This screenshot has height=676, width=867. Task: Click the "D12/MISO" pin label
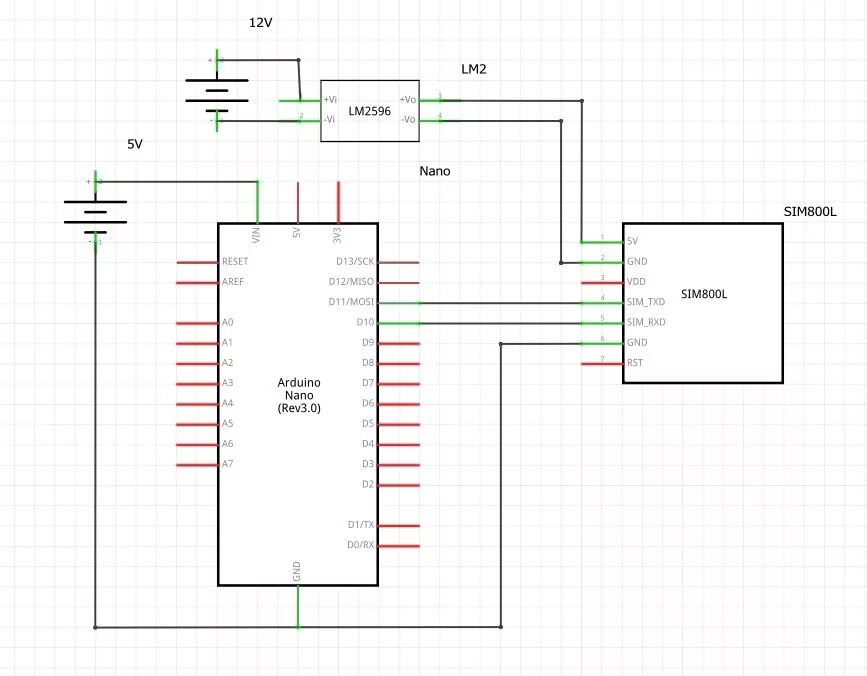click(x=351, y=282)
